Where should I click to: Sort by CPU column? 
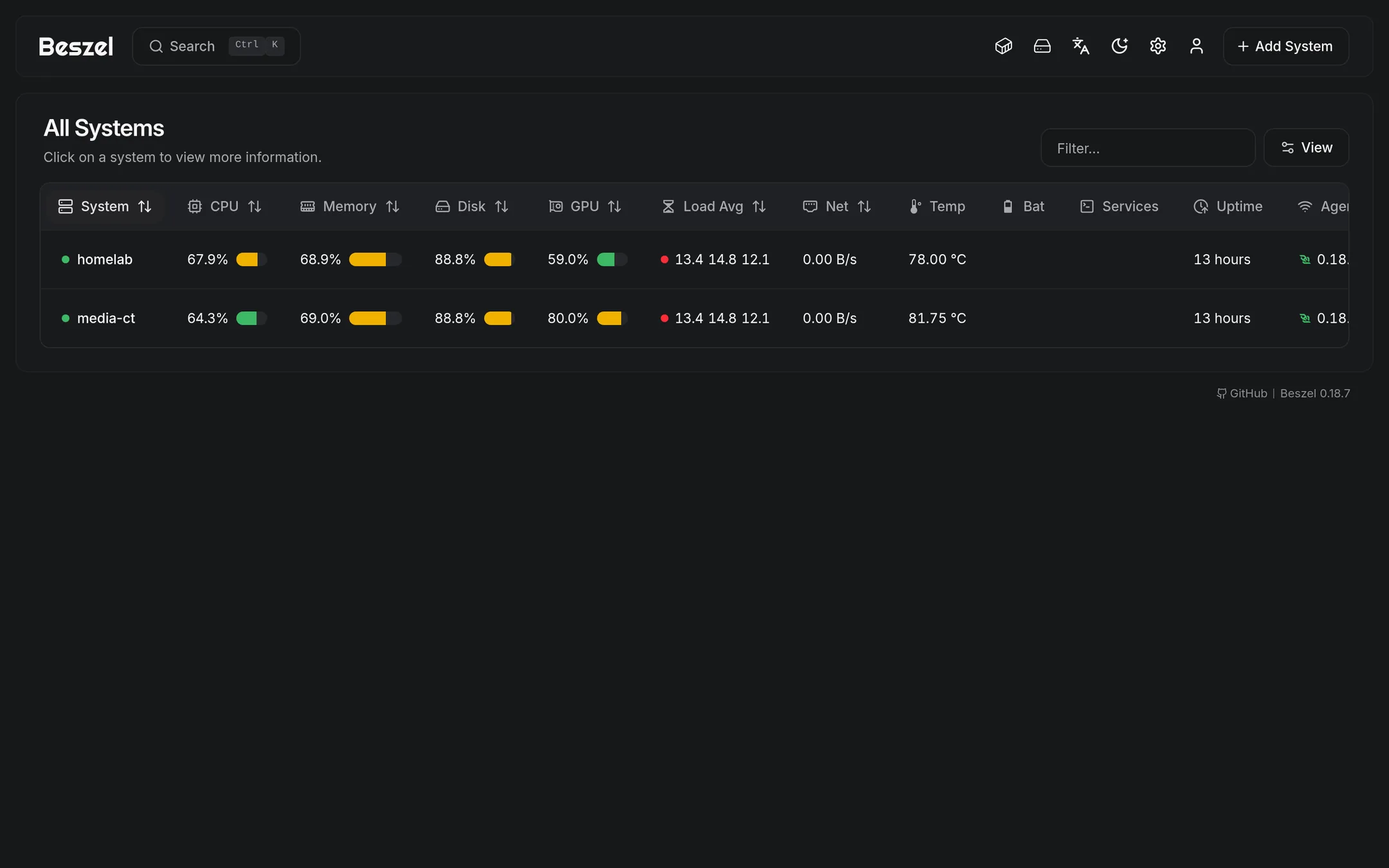[224, 206]
